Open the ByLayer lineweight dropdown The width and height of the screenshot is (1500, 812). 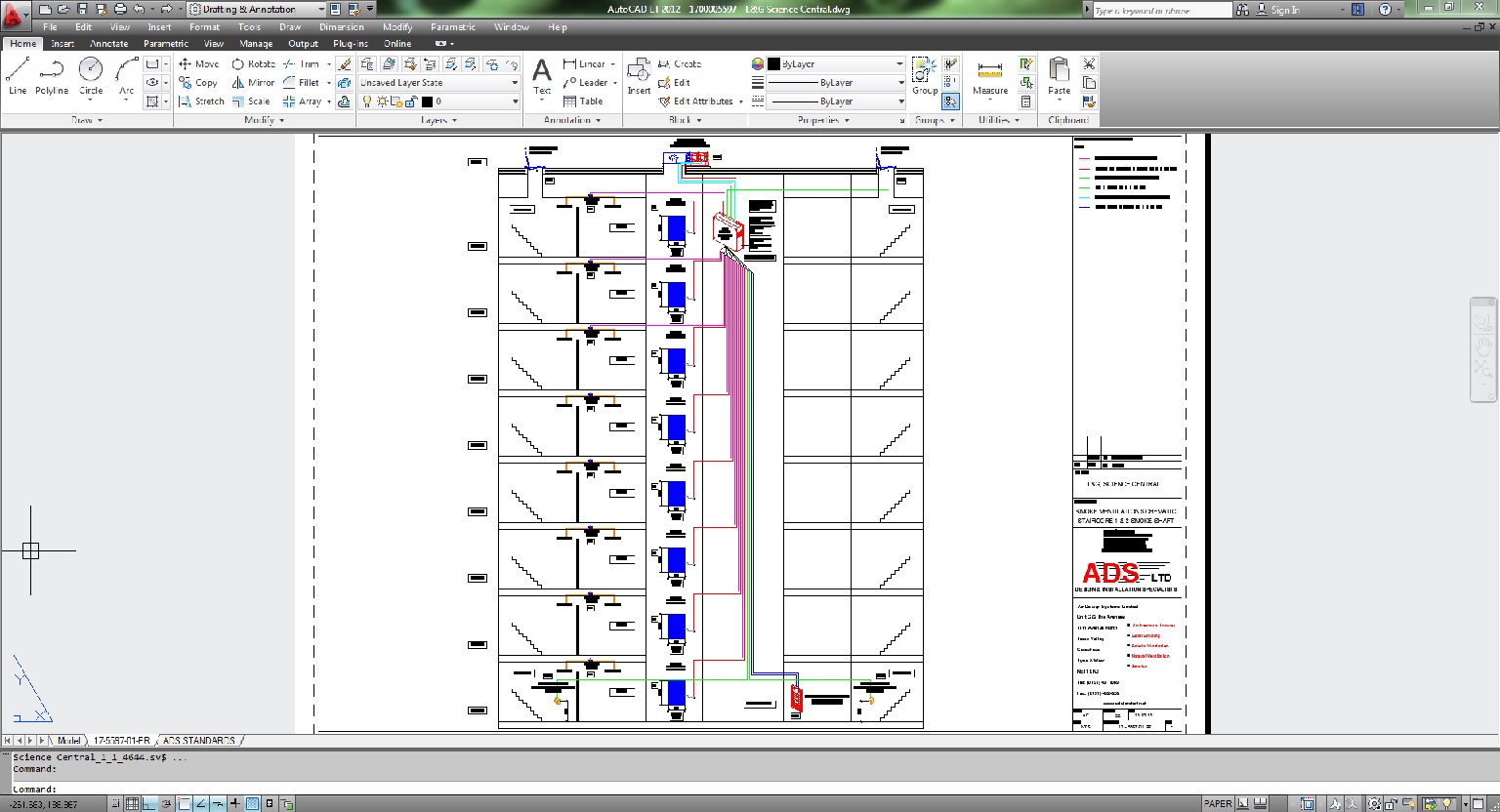[x=836, y=83]
